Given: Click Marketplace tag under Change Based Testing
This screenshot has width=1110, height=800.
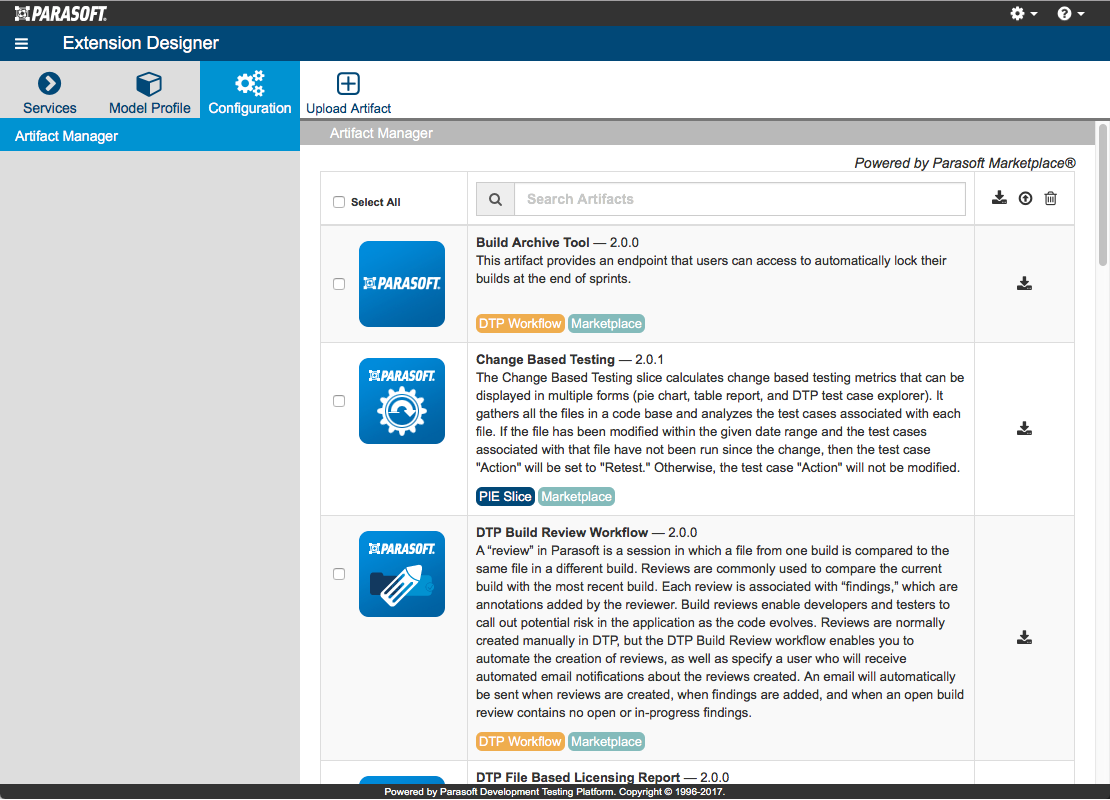Looking at the screenshot, I should pyautogui.click(x=576, y=497).
